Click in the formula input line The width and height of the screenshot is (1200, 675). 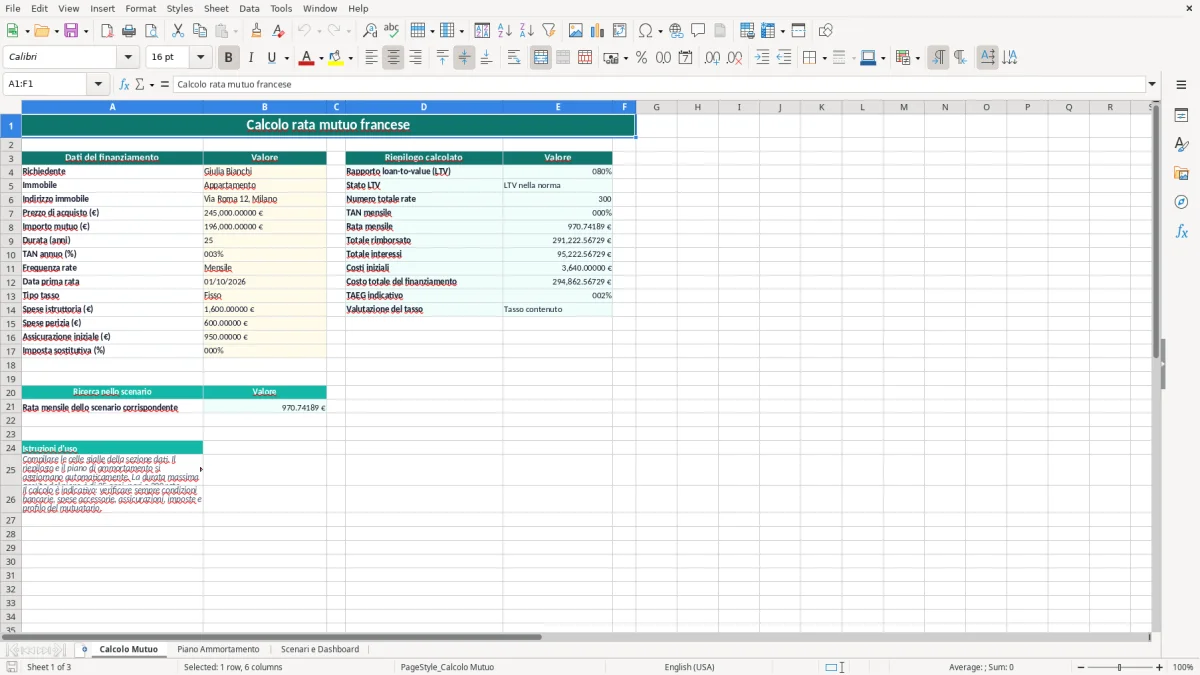tap(659, 84)
